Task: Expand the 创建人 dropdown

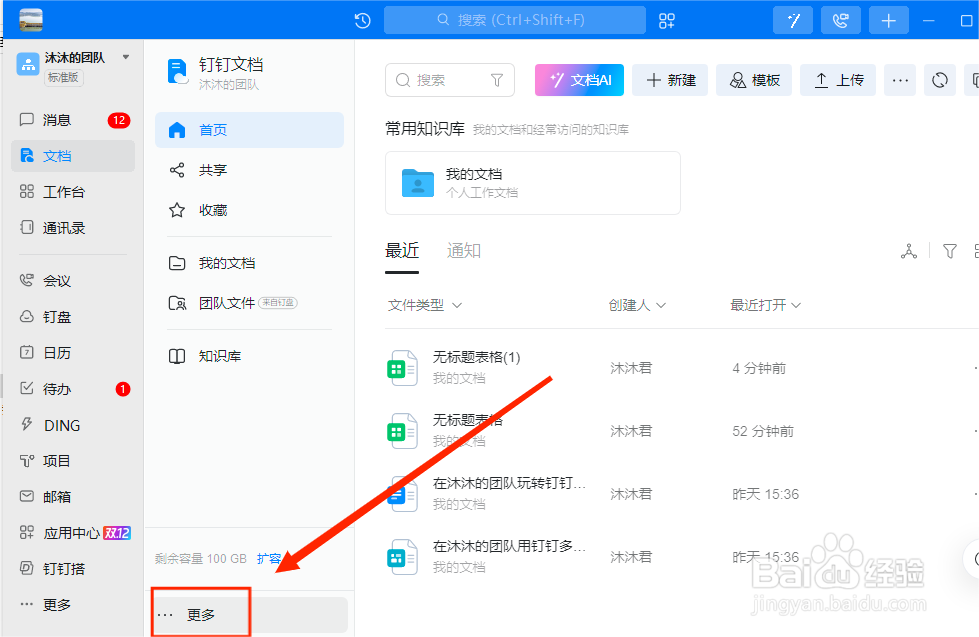Action: [637, 305]
